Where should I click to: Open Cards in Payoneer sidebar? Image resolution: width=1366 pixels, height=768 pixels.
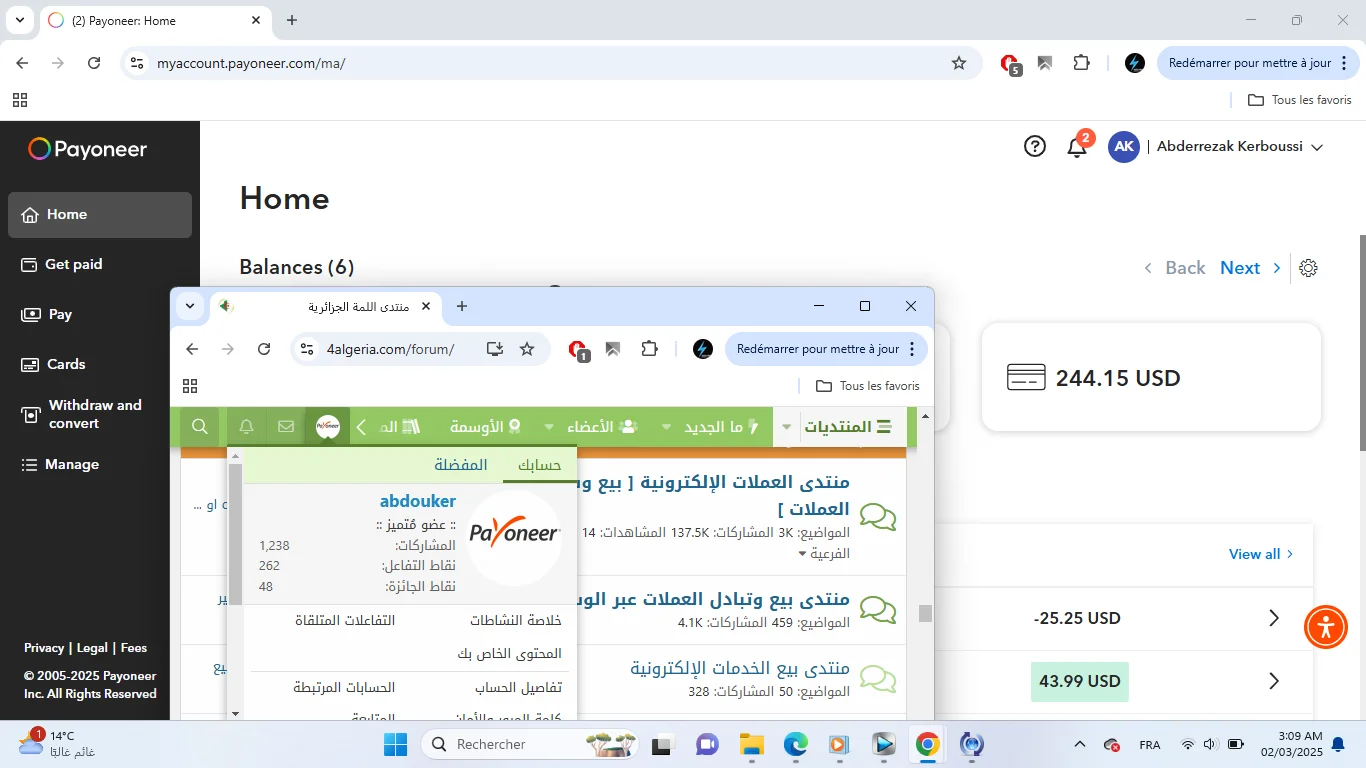coord(66,364)
